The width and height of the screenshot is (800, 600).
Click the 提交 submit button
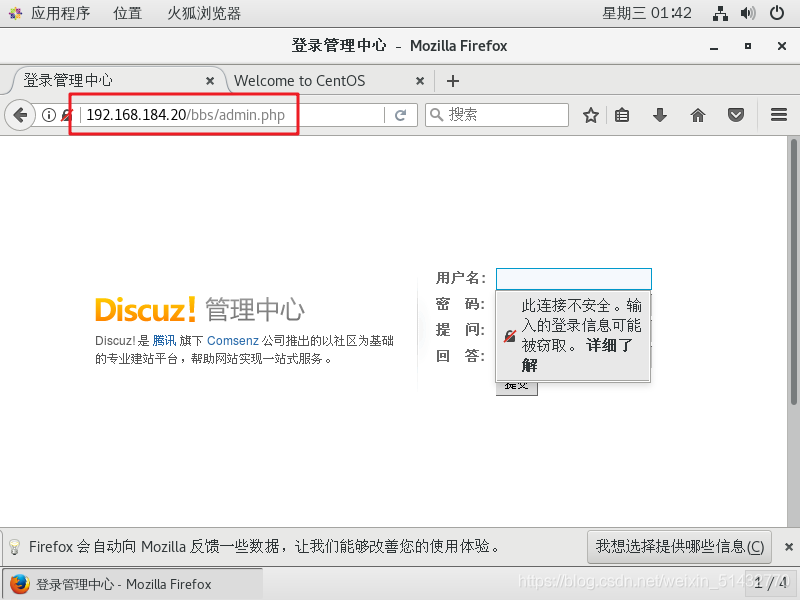[516, 388]
